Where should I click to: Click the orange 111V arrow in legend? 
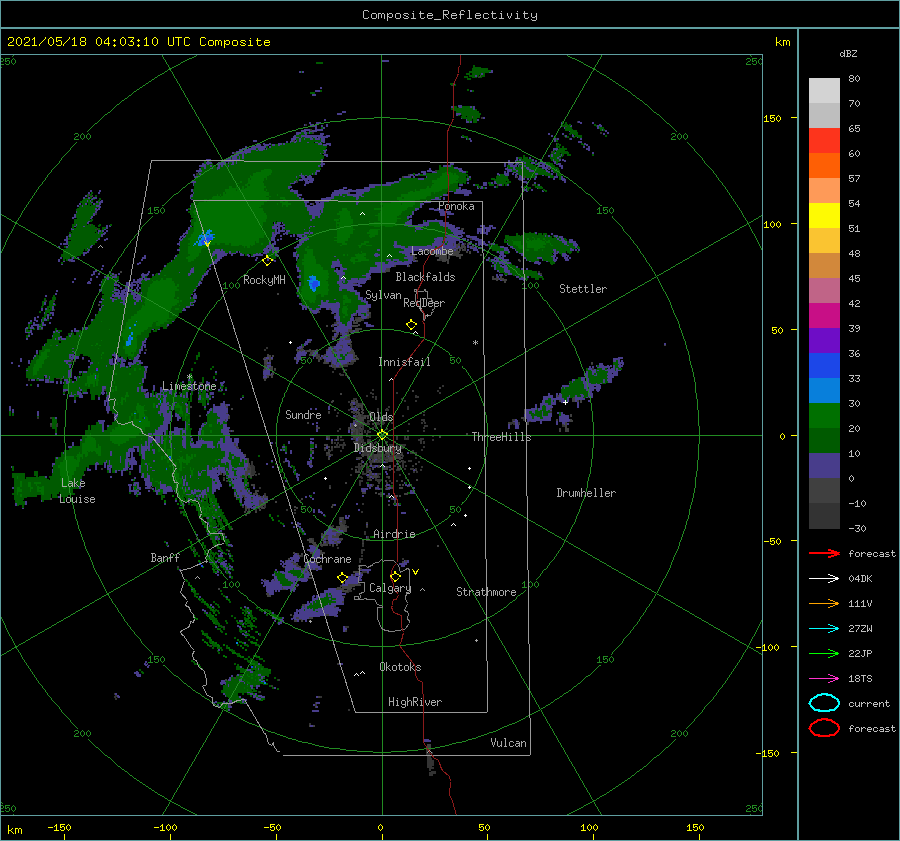pos(824,603)
